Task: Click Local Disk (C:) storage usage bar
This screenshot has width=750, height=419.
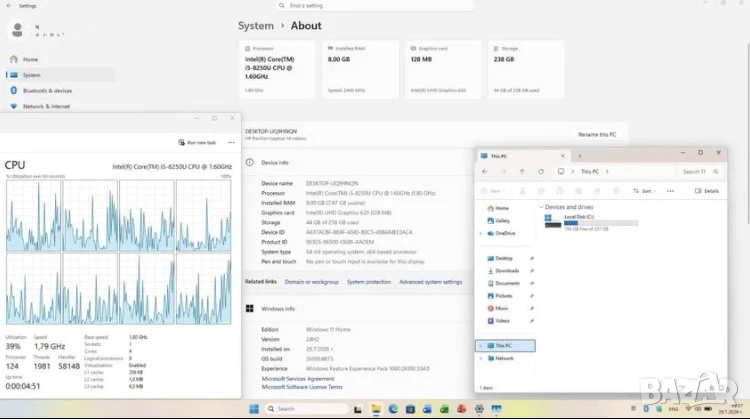Action: (601, 223)
